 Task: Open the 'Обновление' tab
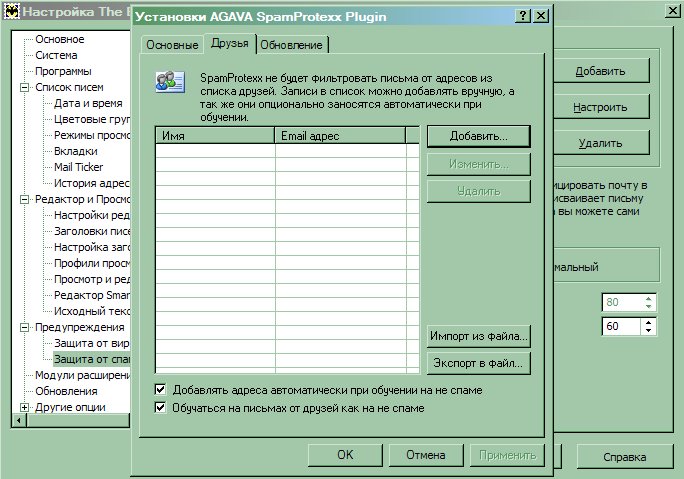pyautogui.click(x=291, y=45)
